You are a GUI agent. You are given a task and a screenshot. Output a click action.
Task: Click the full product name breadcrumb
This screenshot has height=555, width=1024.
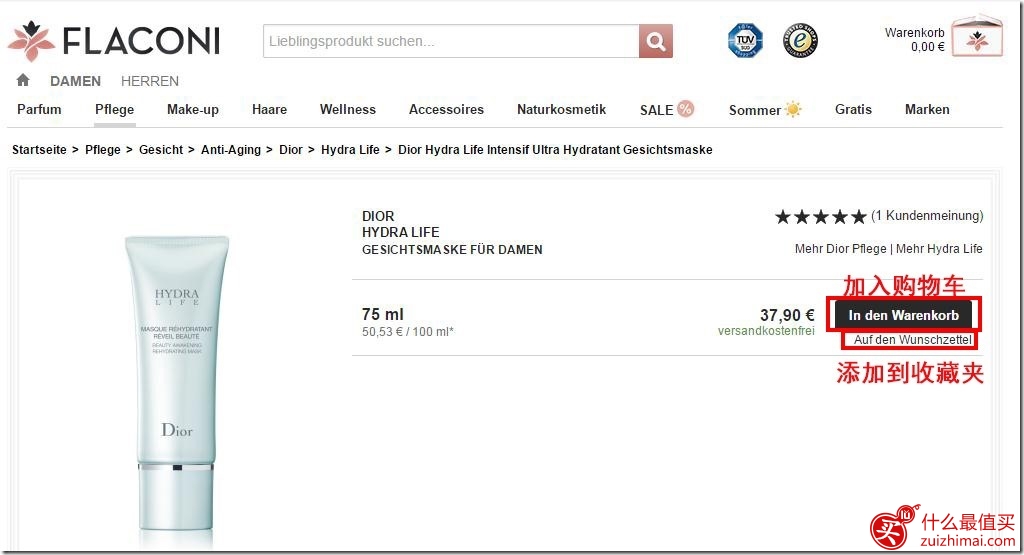(555, 150)
